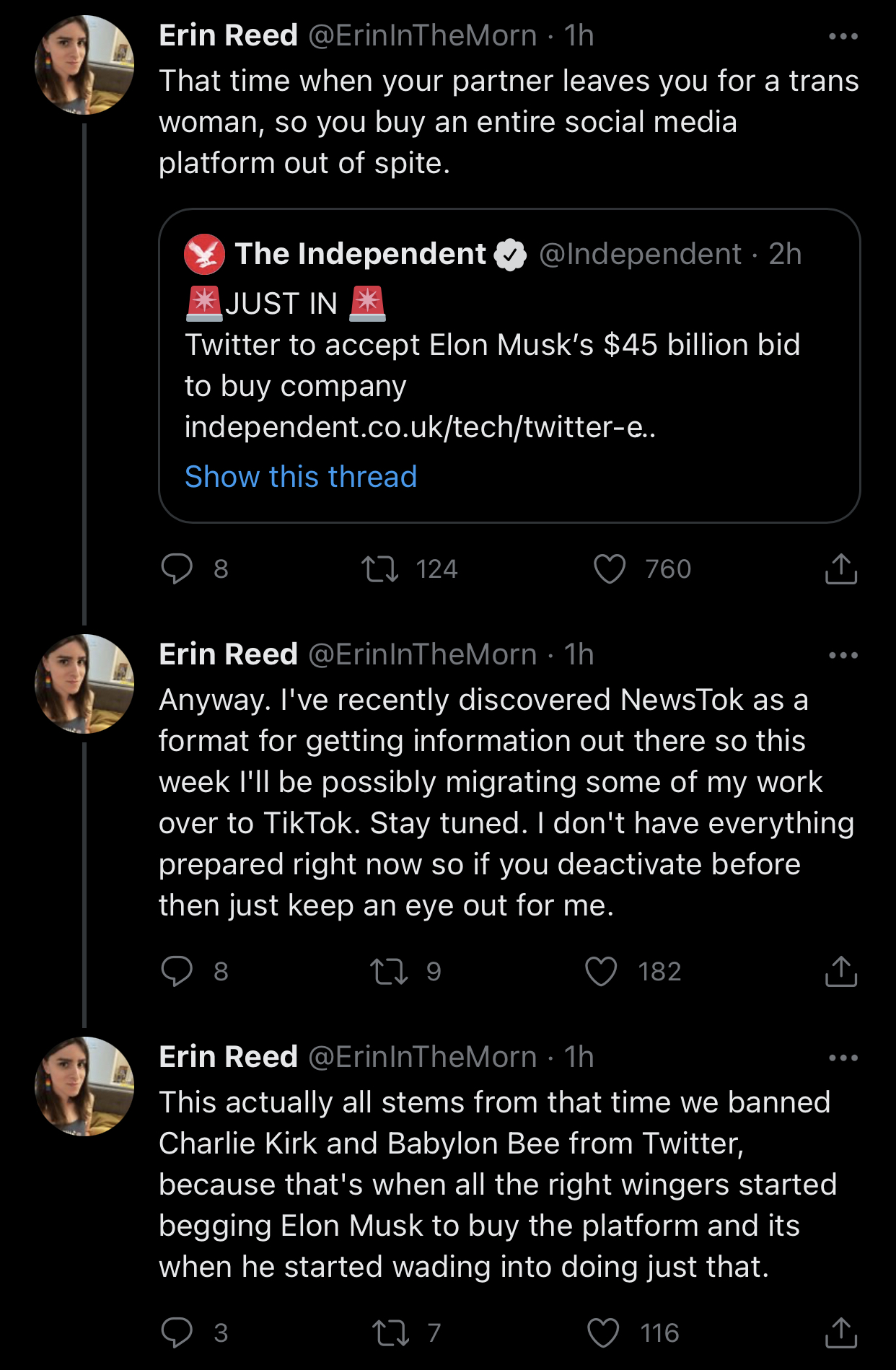The image size is (896, 1370).
Task: Open the independent.co.uk article link
Action: (420, 427)
